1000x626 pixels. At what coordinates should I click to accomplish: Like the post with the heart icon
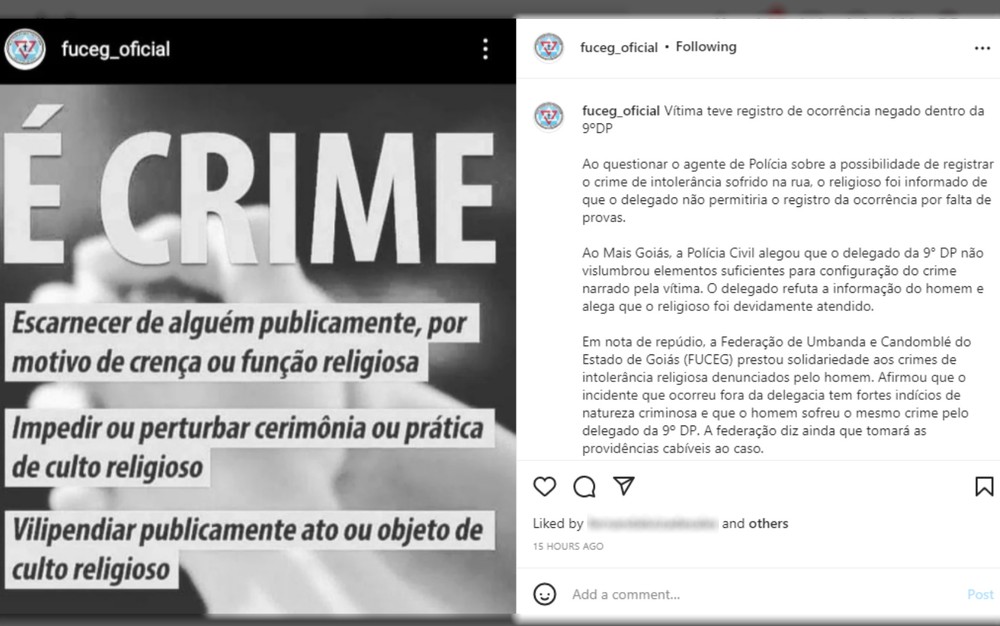[x=544, y=486]
